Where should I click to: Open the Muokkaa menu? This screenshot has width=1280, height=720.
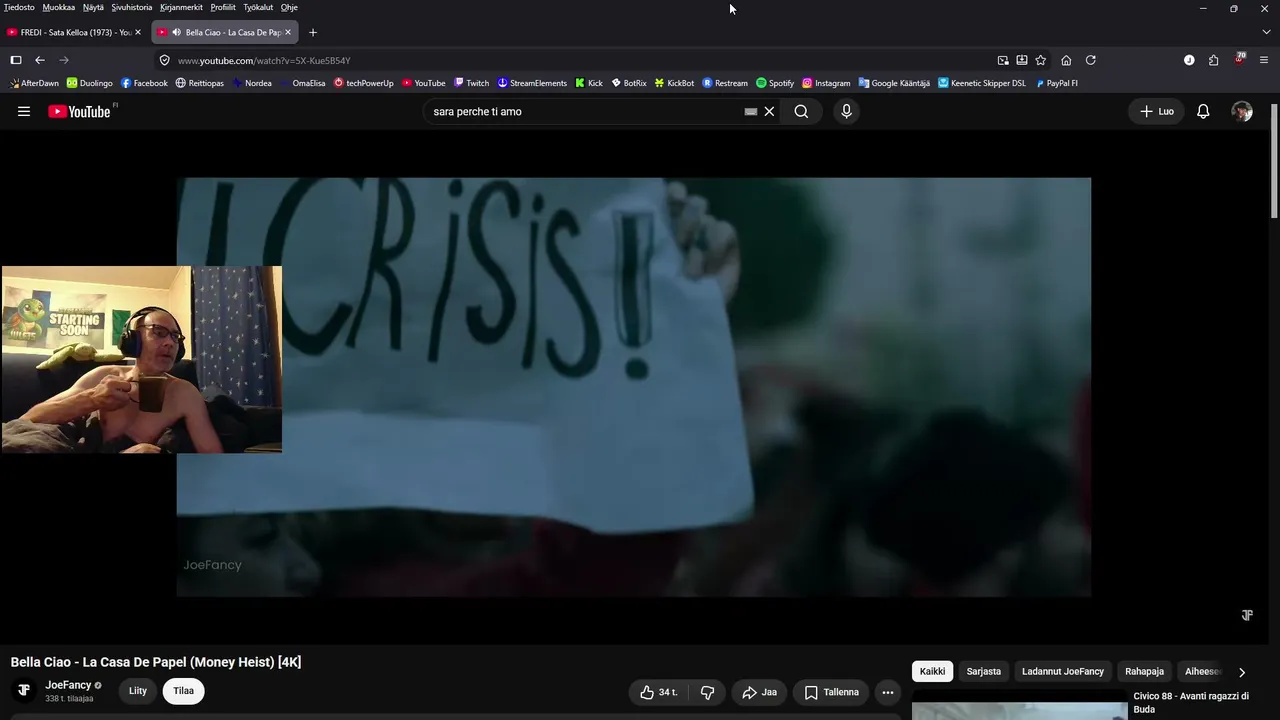pyautogui.click(x=59, y=7)
